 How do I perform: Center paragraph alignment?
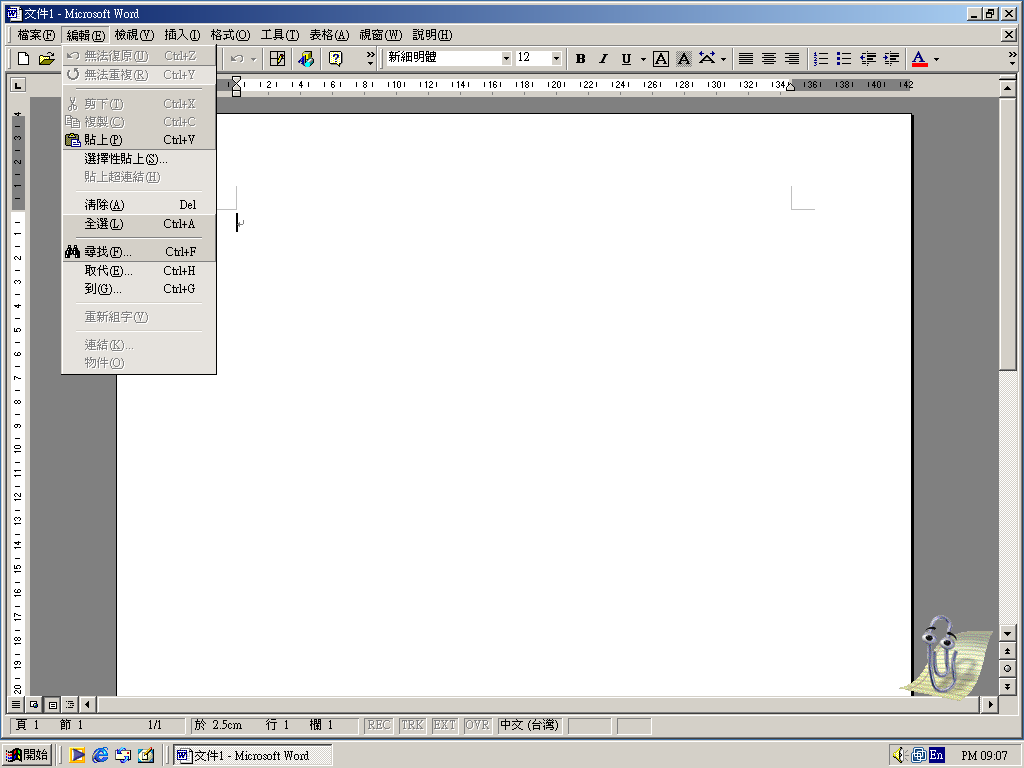[769, 59]
